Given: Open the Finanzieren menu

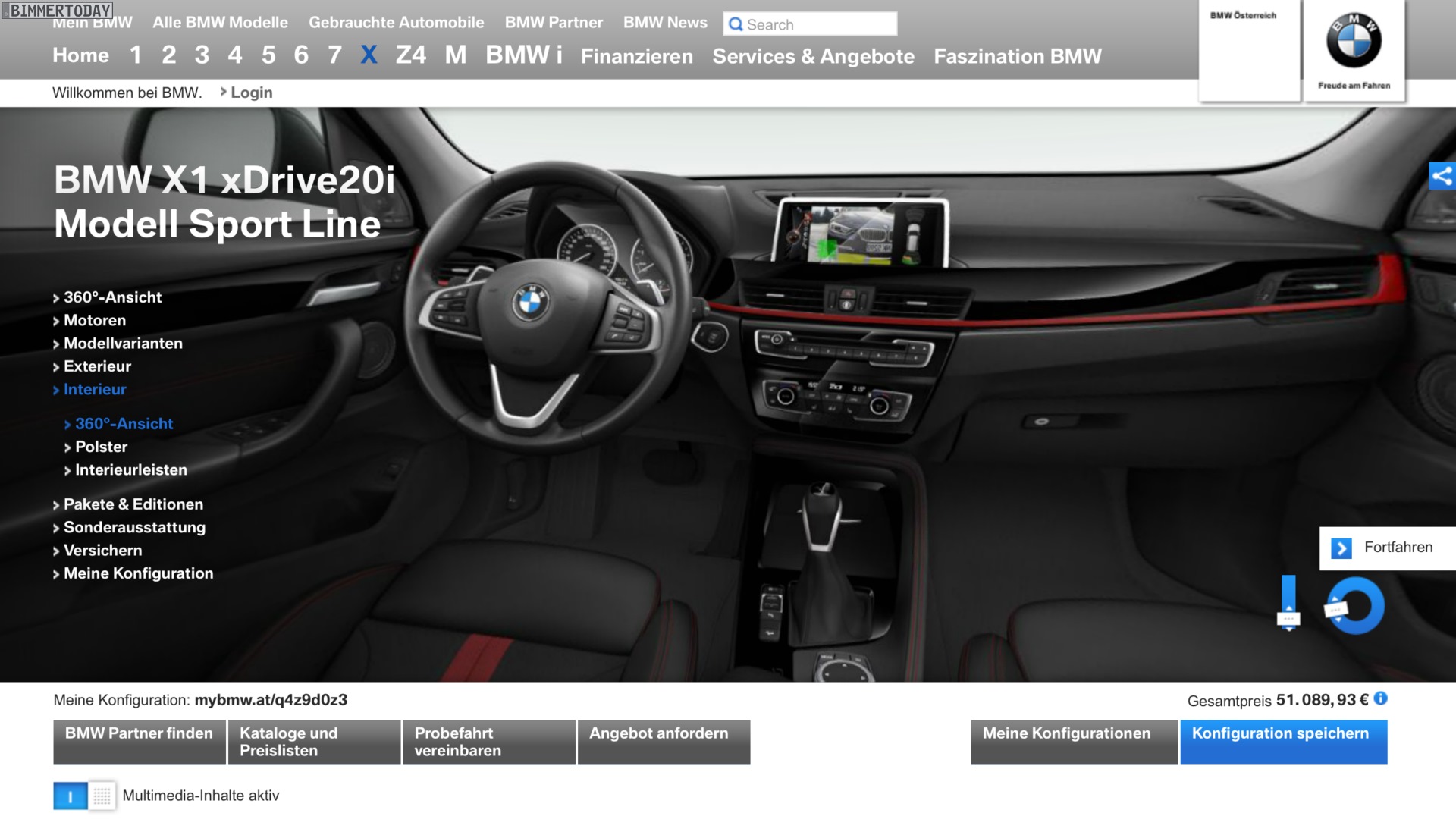Looking at the screenshot, I should pos(636,57).
